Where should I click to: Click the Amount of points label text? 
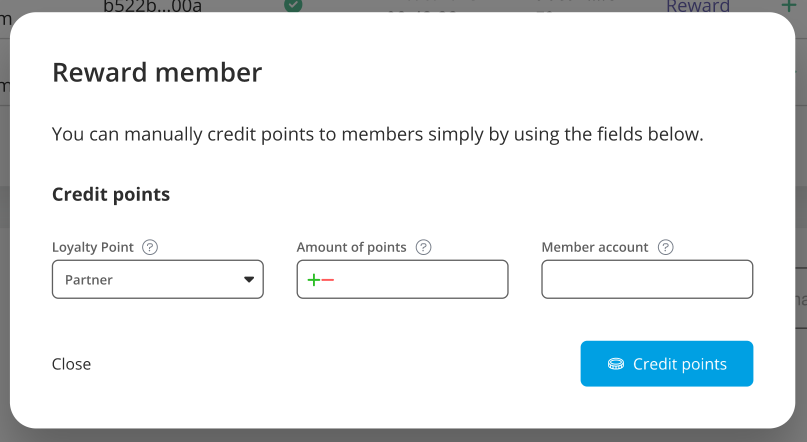coord(352,247)
